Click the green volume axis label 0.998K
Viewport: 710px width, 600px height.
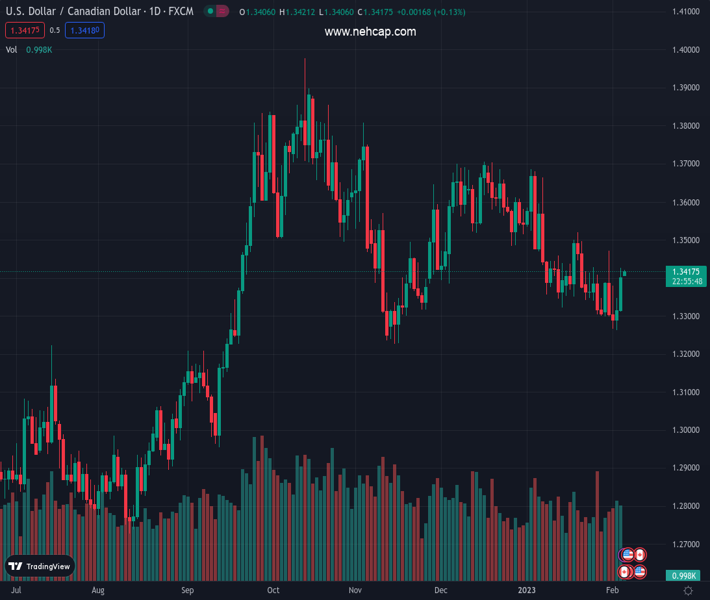[x=684, y=576]
